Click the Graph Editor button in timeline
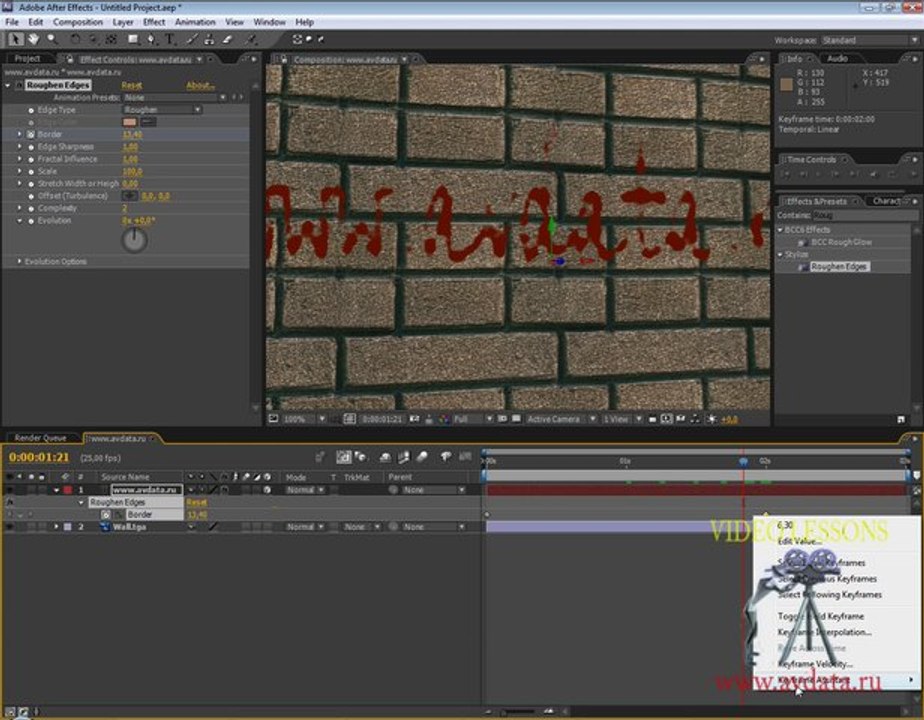Image resolution: width=924 pixels, height=720 pixels. click(x=466, y=457)
